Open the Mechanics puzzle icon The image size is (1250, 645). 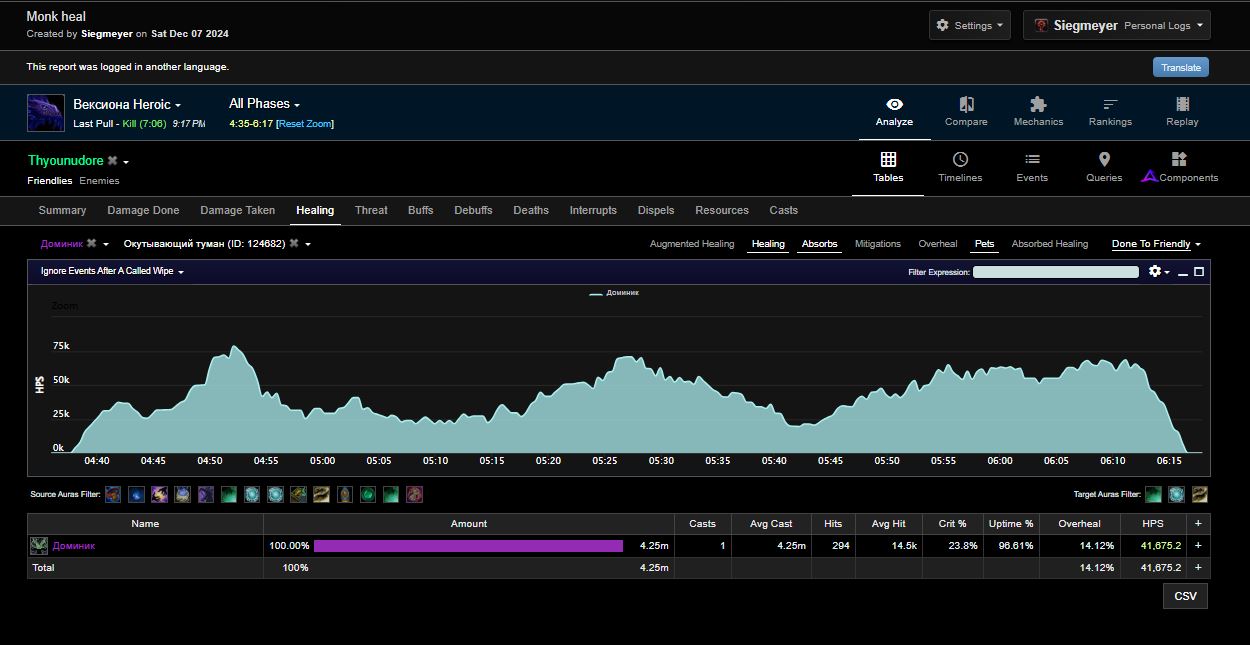pyautogui.click(x=1038, y=105)
